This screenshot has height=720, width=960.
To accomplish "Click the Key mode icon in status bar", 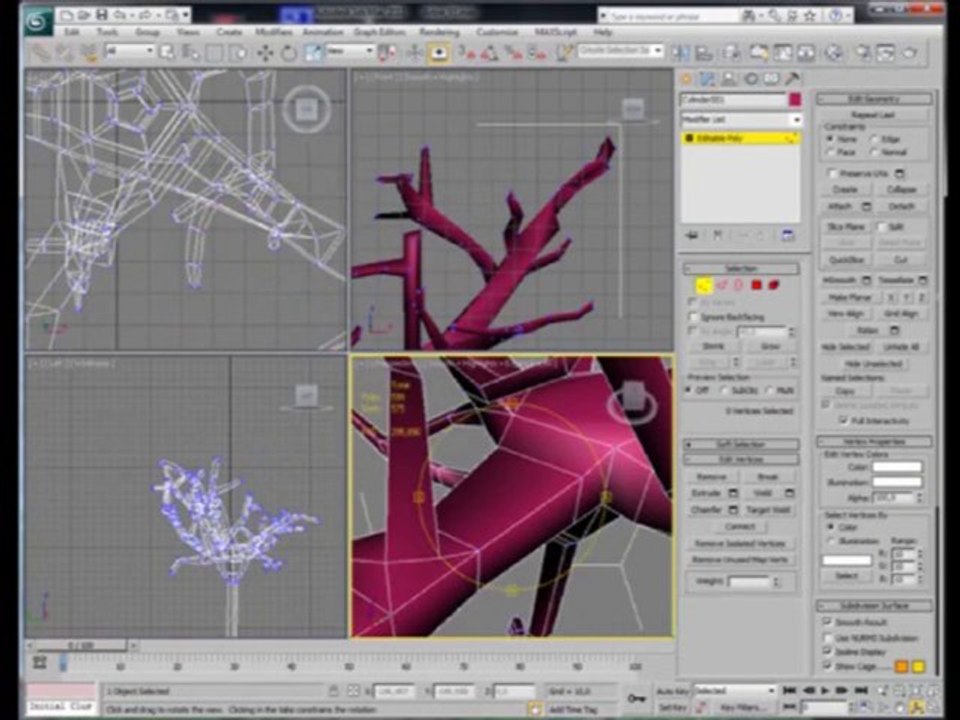I will point(636,698).
